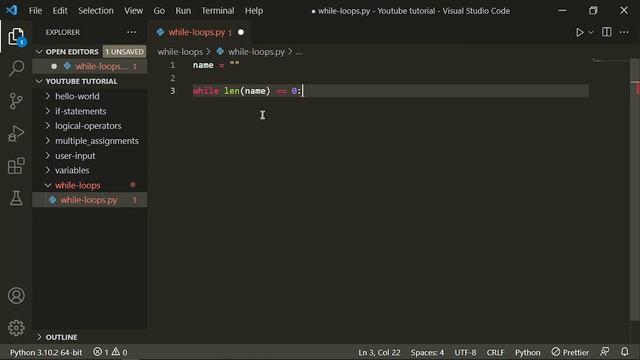Open Run and Debug view icon
This screenshot has width=640, height=360.
[x=16, y=133]
